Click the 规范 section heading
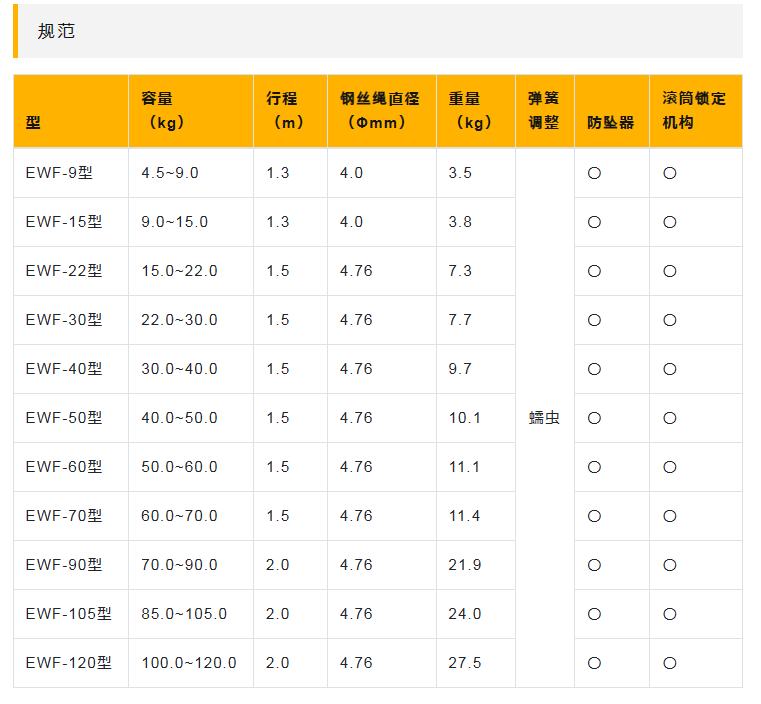This screenshot has height=704, width=761. click(56, 32)
